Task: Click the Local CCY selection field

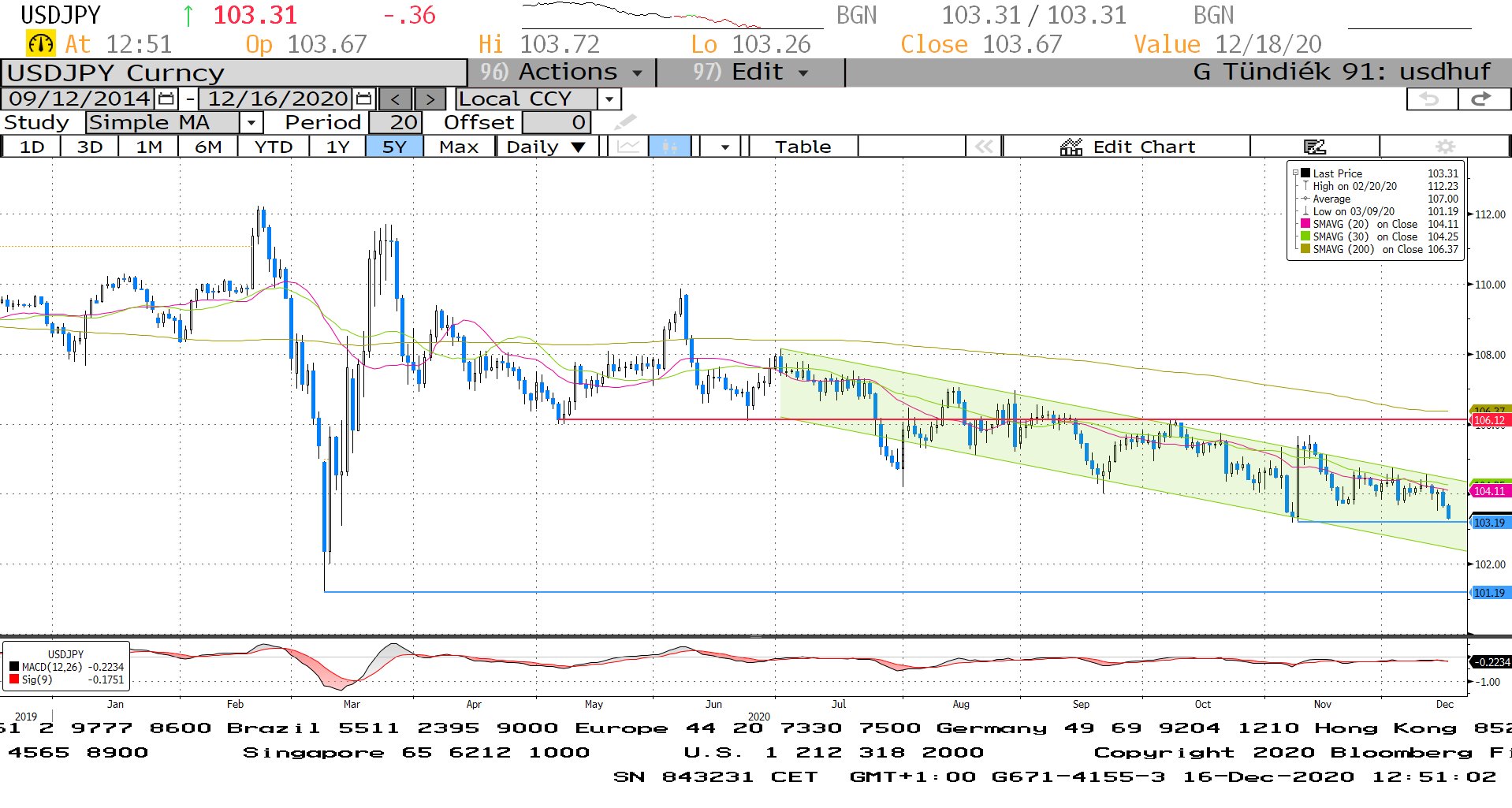Action: point(526,99)
